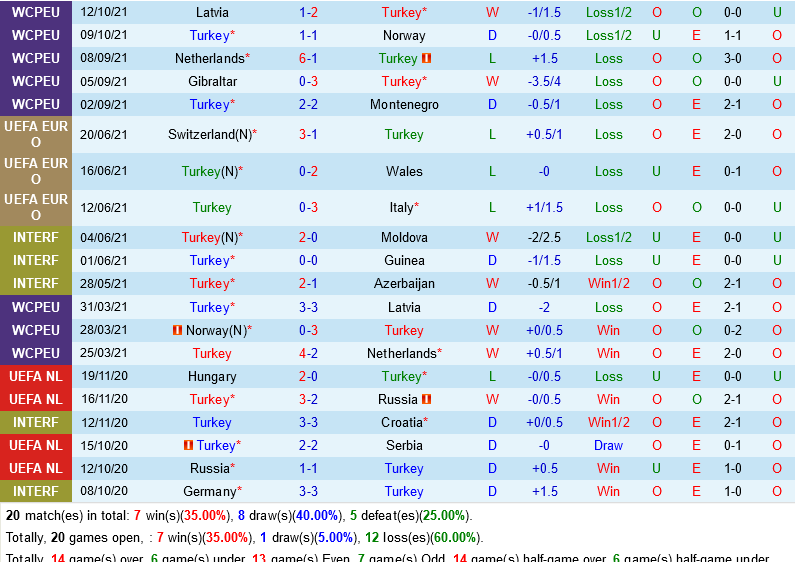Screen dimensions: 795x562
Task: Open Norway team in the 09/10/21 row
Action: click(x=404, y=36)
